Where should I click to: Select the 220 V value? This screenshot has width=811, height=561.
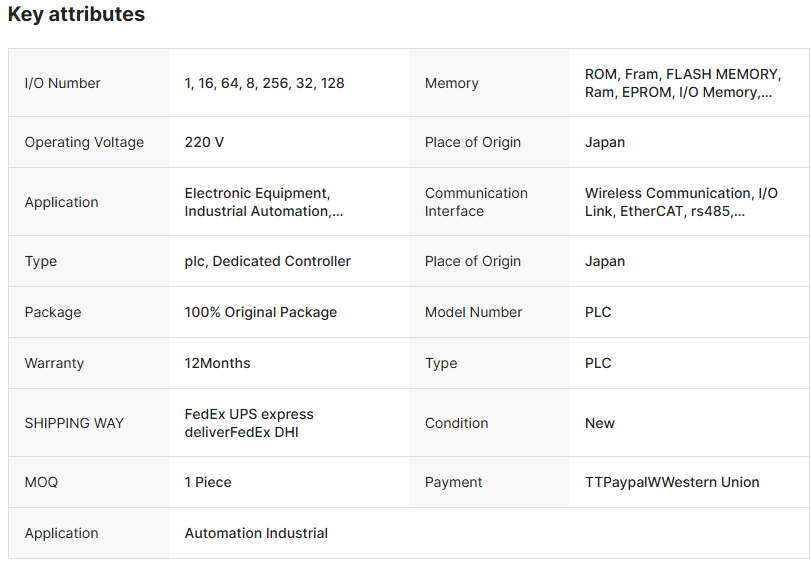[204, 142]
